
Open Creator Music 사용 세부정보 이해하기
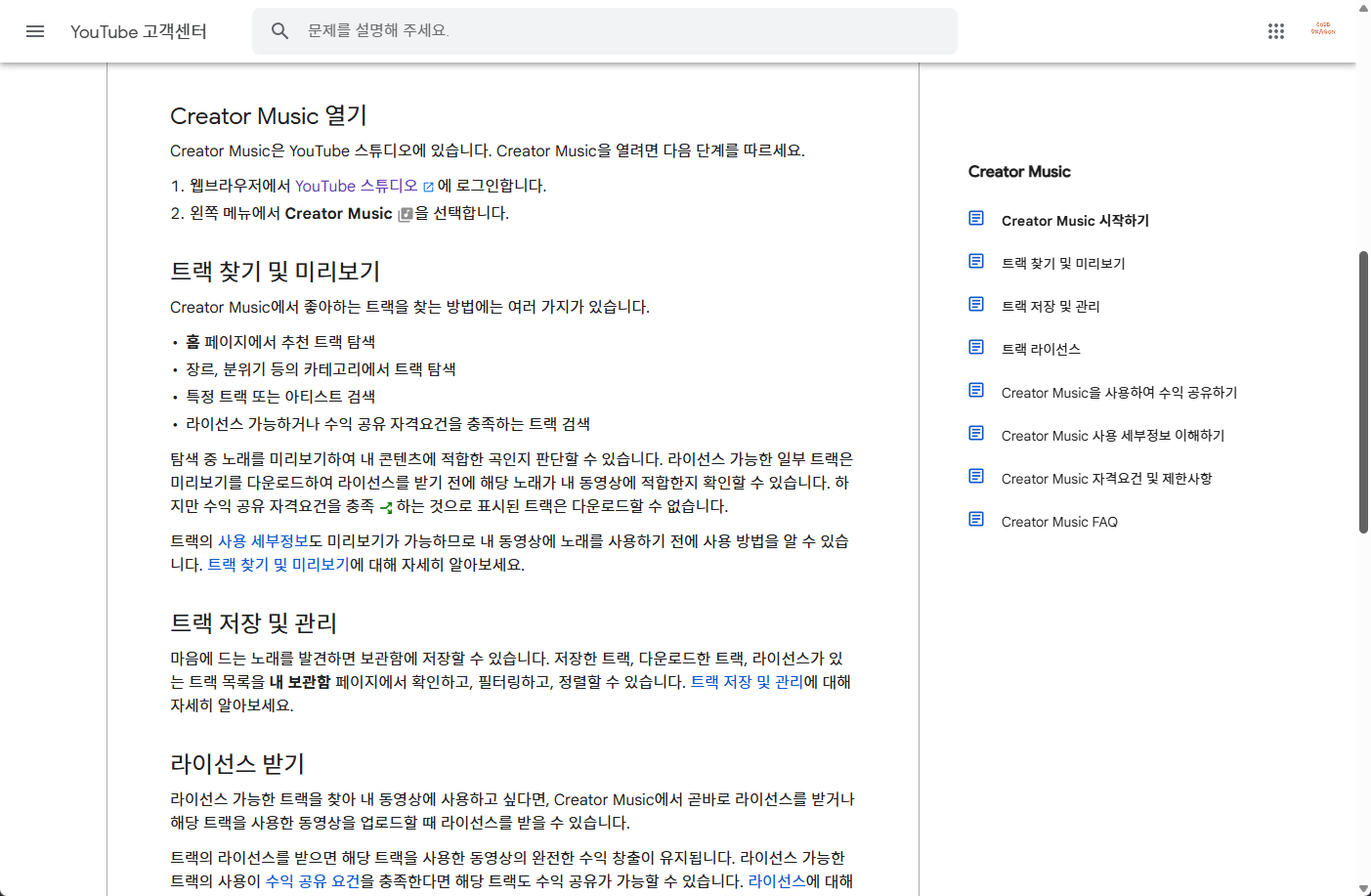point(1113,436)
